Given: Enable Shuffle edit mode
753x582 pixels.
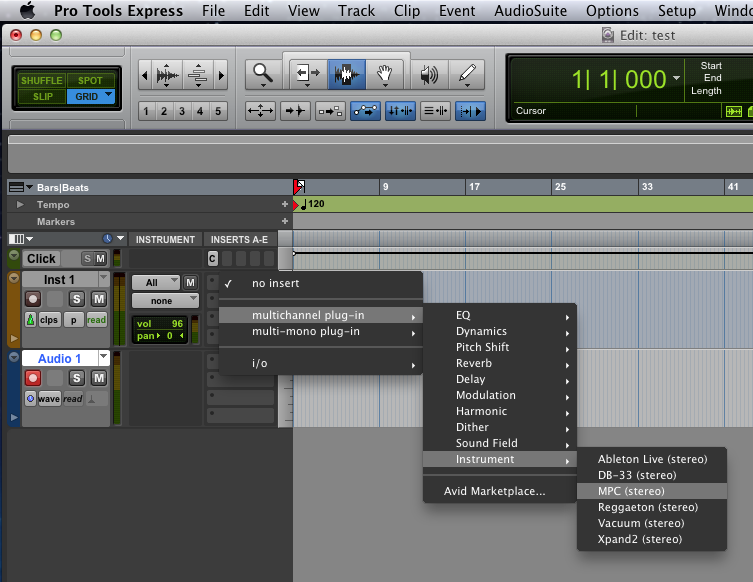Looking at the screenshot, I should point(40,80).
